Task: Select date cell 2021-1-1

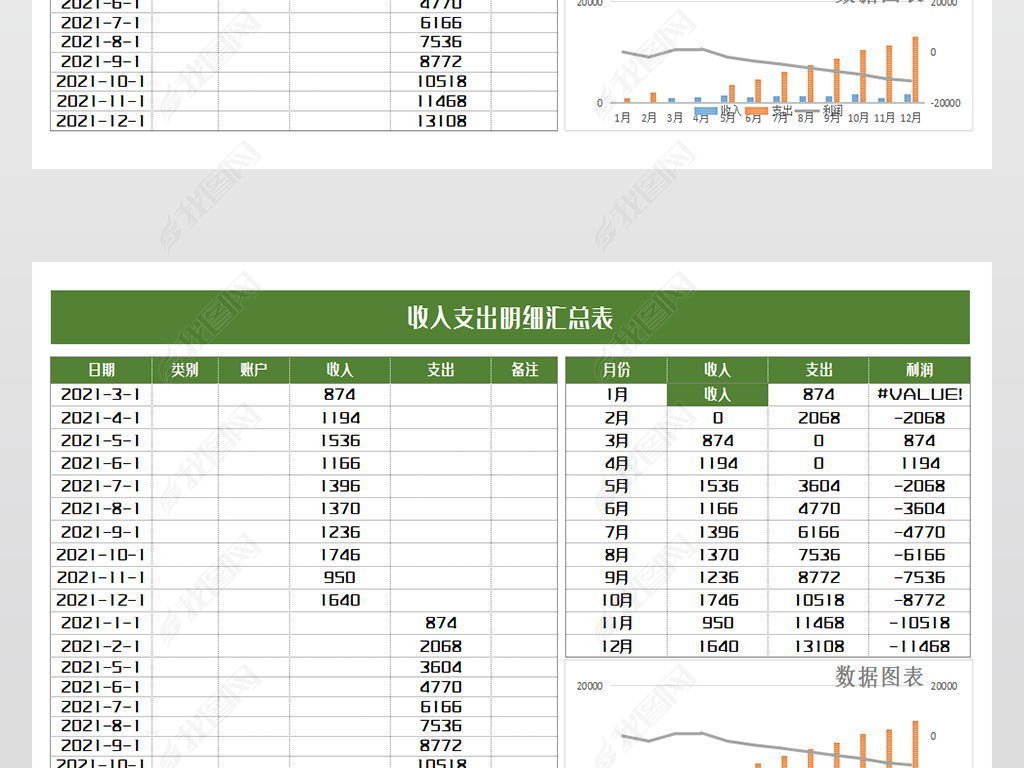Action: [101, 623]
